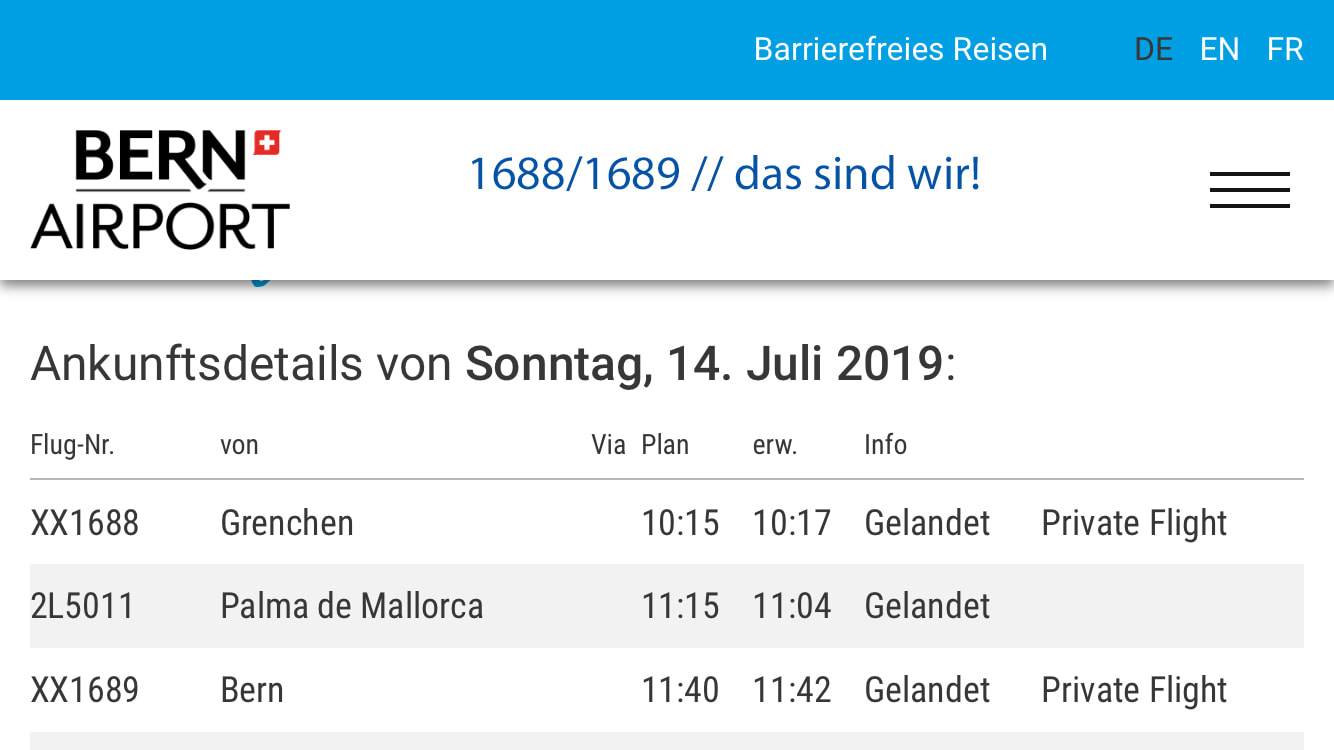The image size is (1334, 750).
Task: Click the Bern Airport logo
Action: 160,189
